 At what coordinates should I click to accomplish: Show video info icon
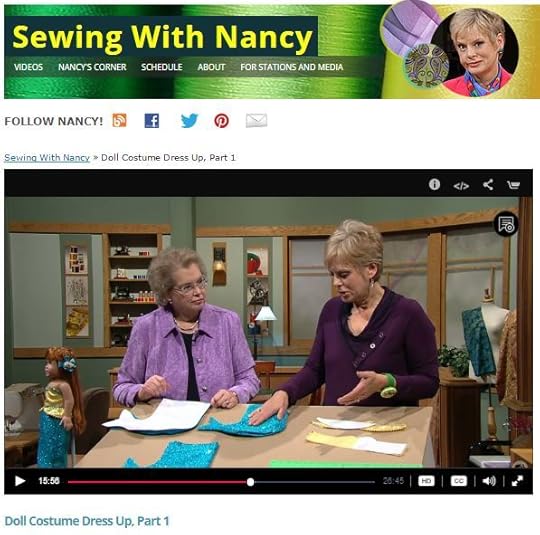pyautogui.click(x=434, y=185)
